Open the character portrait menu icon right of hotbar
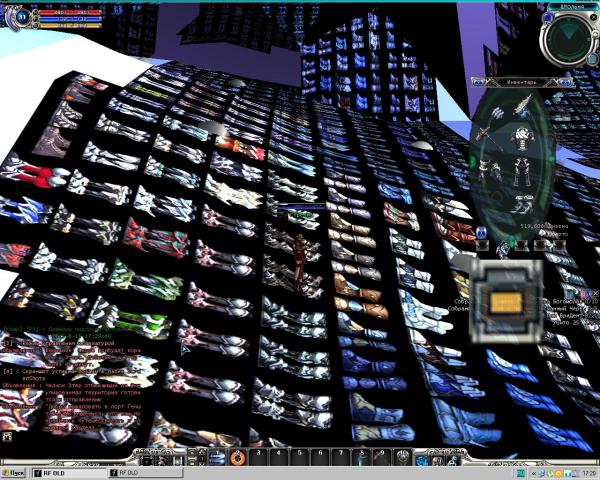 [x=438, y=460]
